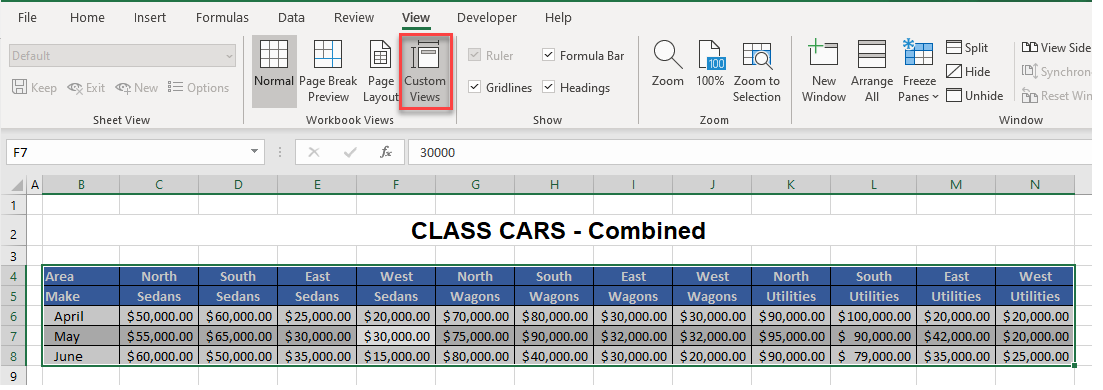1103x390 pixels.
Task: Open sheet view Options
Action: (x=199, y=88)
